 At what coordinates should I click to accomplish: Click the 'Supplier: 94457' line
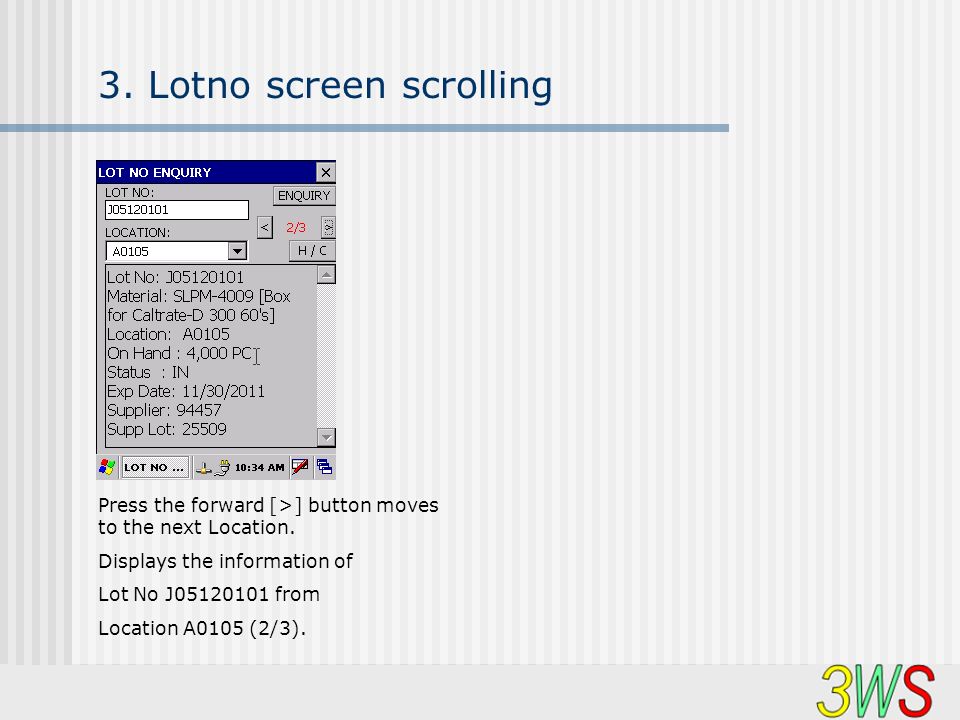[164, 410]
